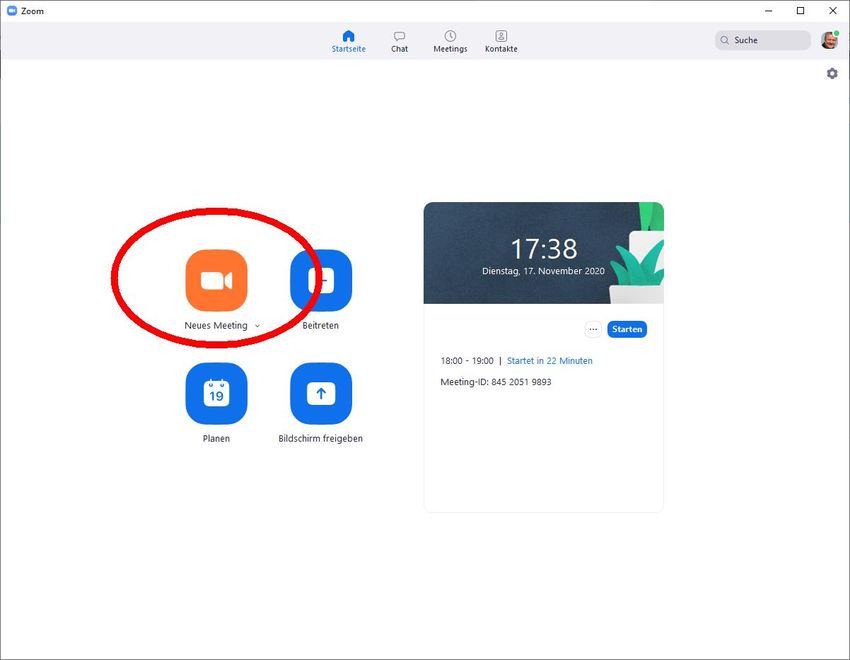Open the Beitreten join meeting icon
The height and width of the screenshot is (660, 850).
[321, 281]
